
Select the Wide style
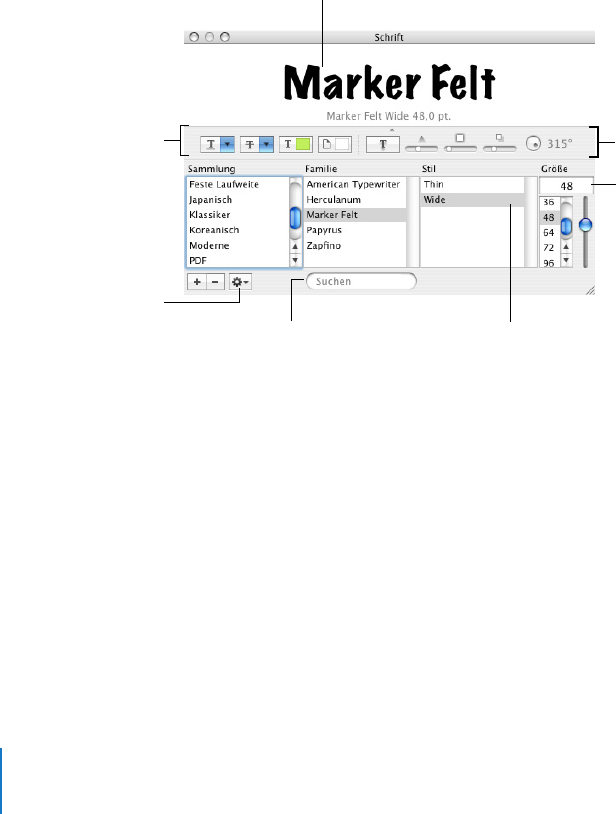472,200
